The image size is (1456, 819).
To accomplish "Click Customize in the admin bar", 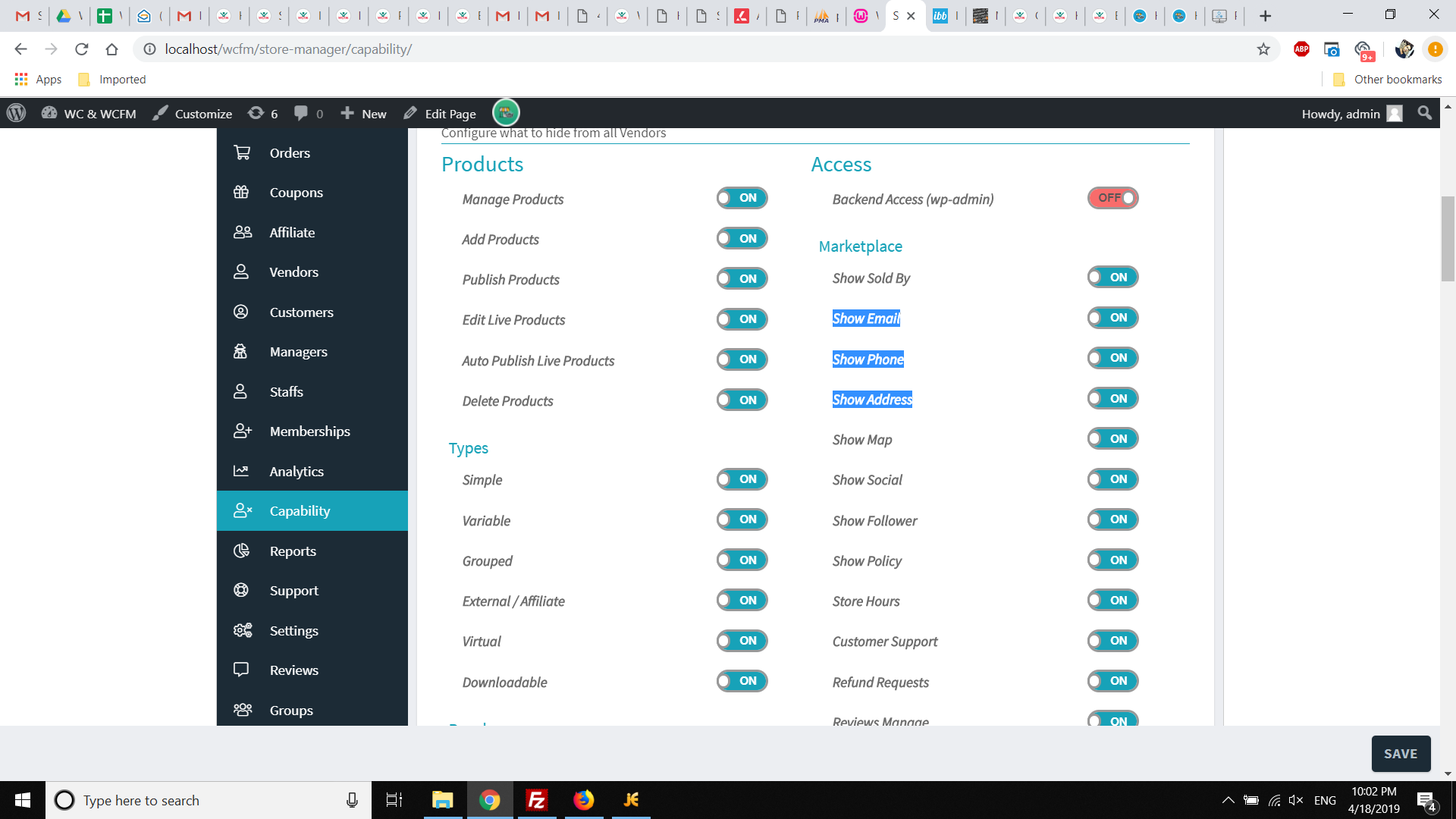I will [x=193, y=113].
